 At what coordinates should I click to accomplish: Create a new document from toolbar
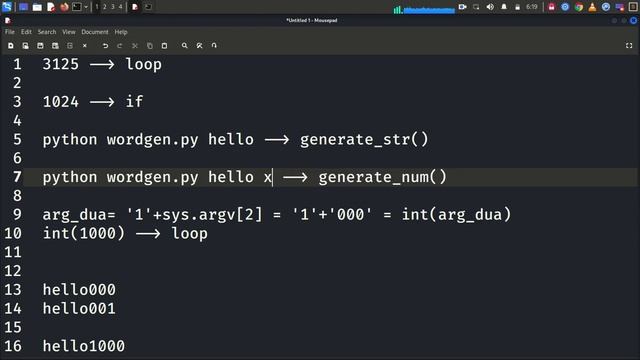pyautogui.click(x=11, y=46)
